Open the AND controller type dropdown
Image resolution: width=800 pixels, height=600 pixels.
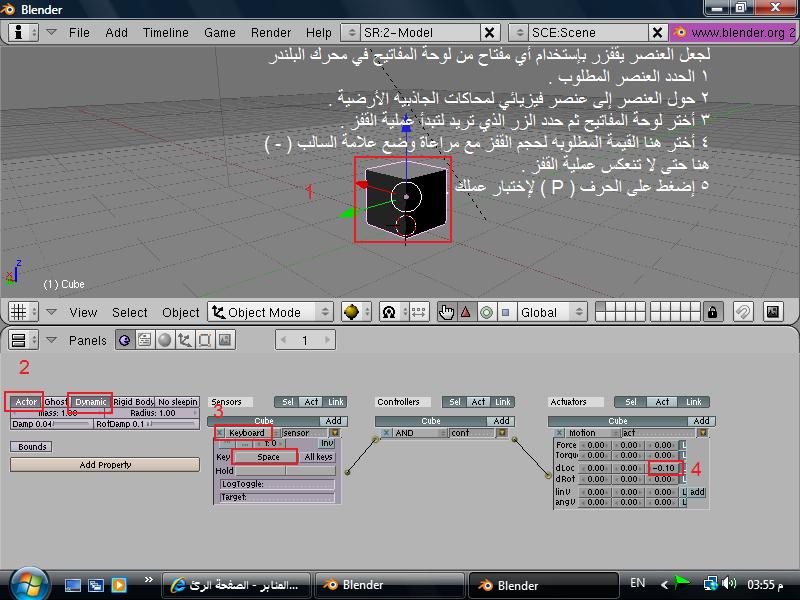tap(420, 433)
